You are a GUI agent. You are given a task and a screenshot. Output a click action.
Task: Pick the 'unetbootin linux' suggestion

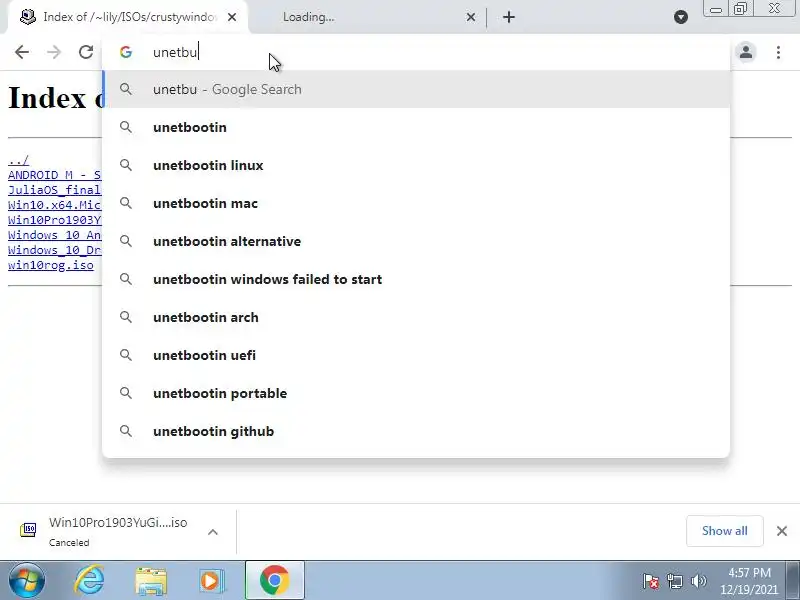[416, 165]
